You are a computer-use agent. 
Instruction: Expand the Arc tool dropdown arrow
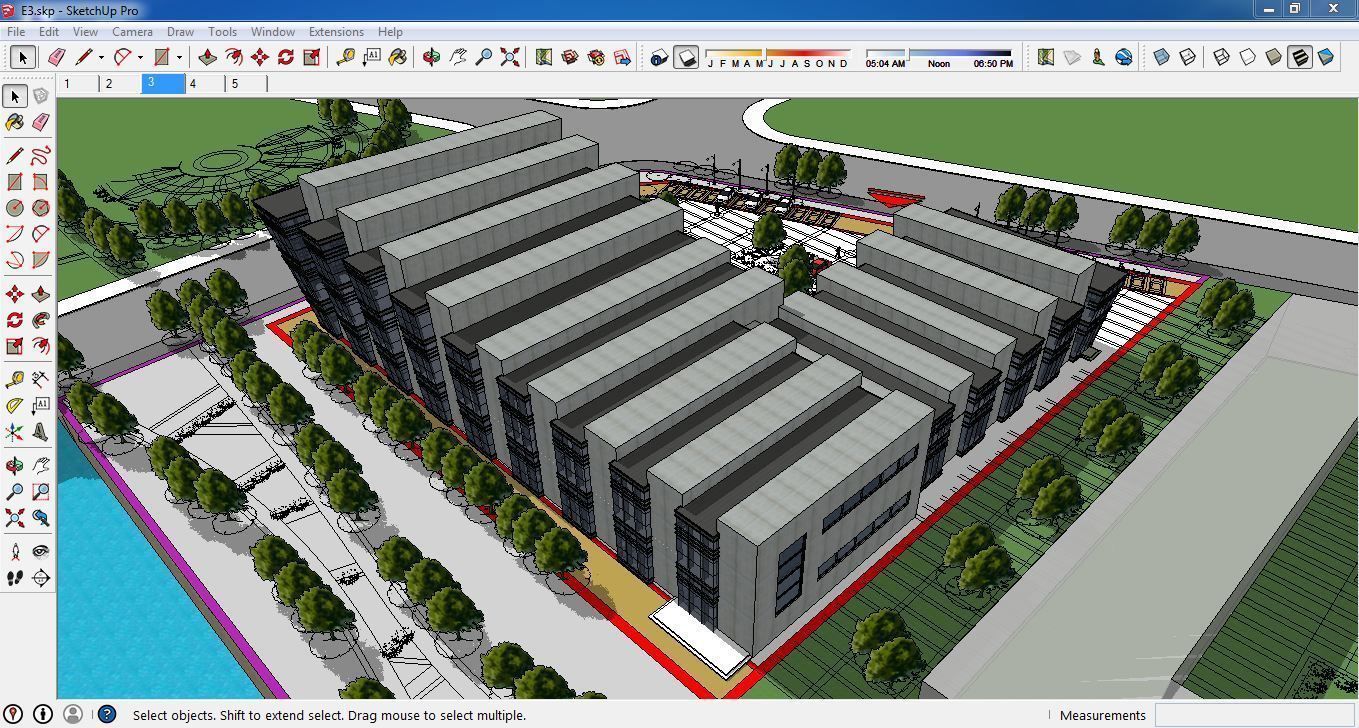tap(140, 58)
